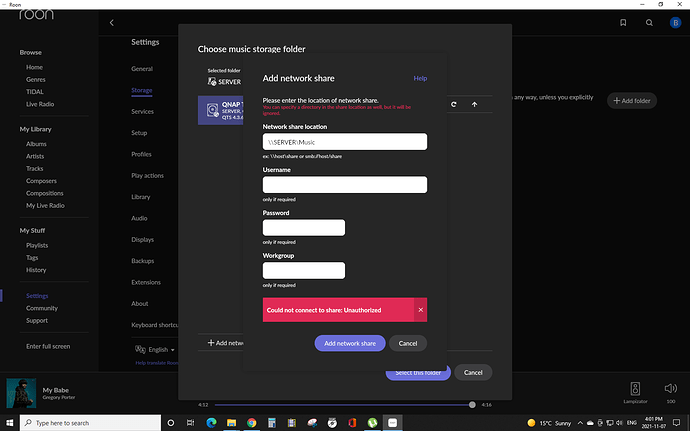
Task: Open Playlists under My Stuff
Action: point(37,245)
